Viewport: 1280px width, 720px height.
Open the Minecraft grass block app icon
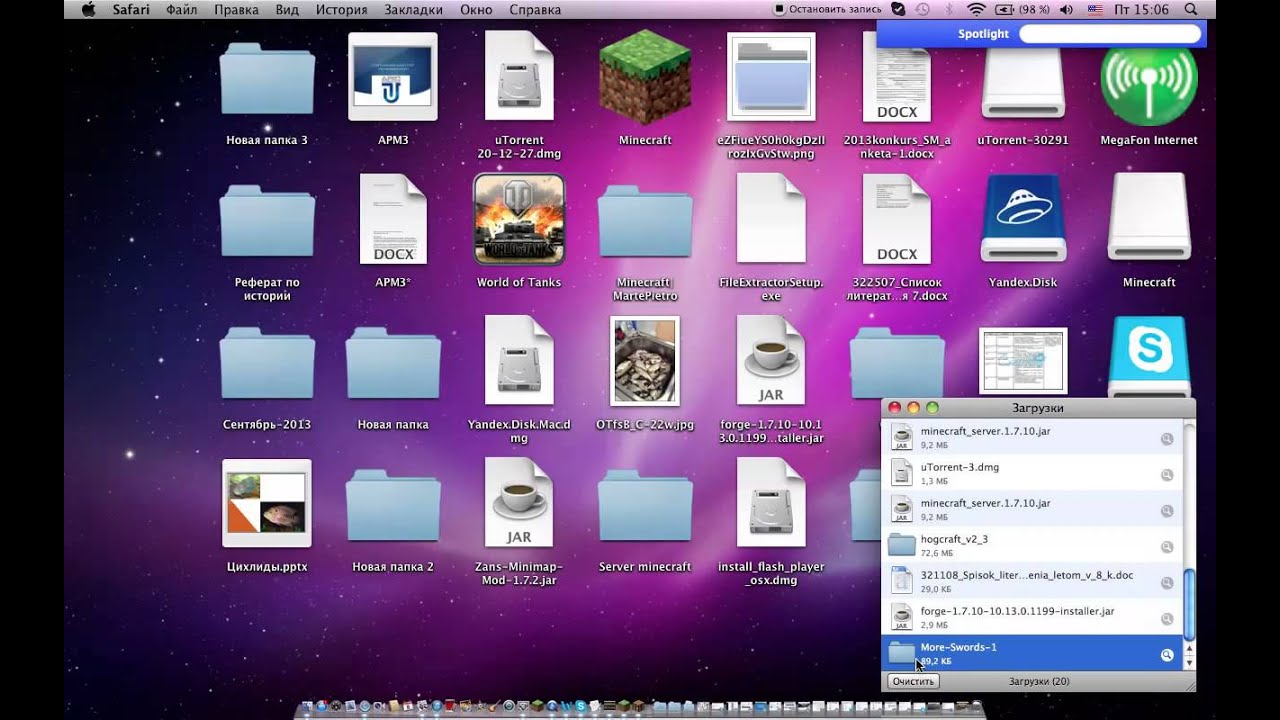(645, 77)
